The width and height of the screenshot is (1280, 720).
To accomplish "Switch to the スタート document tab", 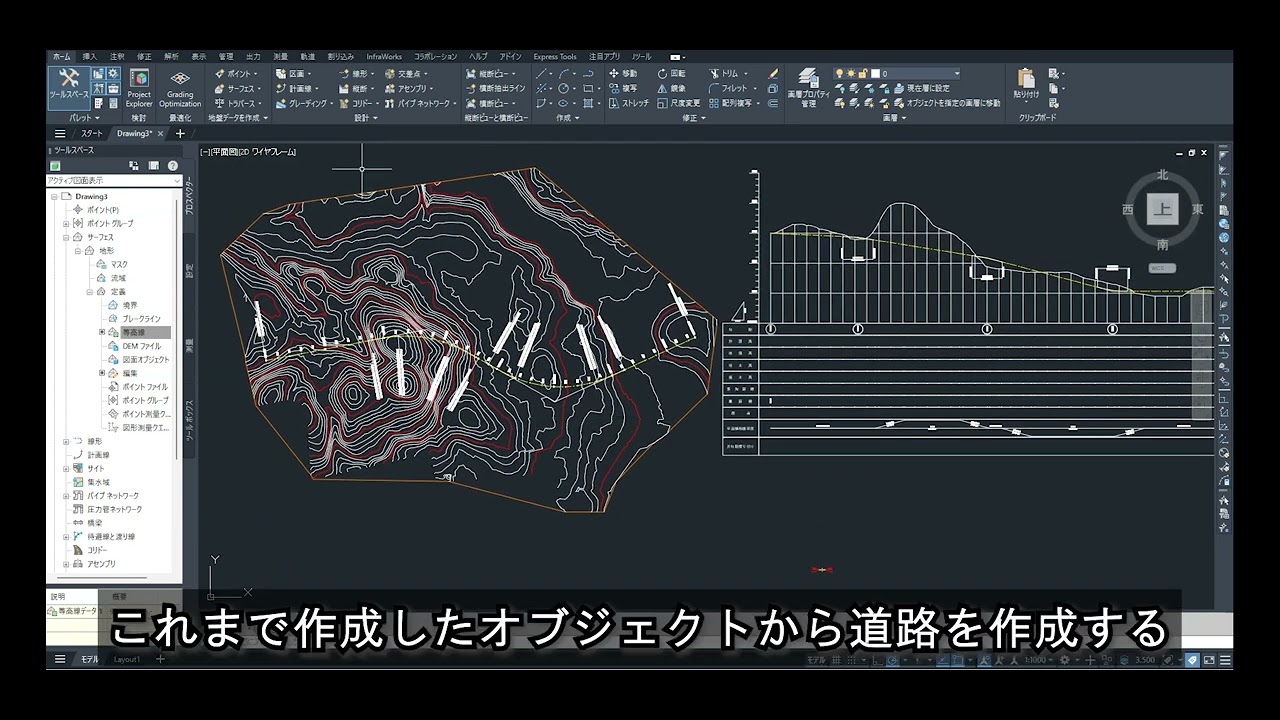I will pyautogui.click(x=92, y=133).
